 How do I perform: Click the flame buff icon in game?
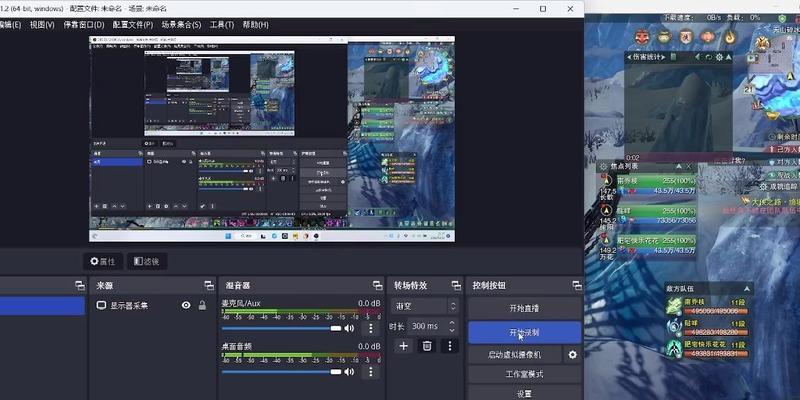click(x=731, y=36)
